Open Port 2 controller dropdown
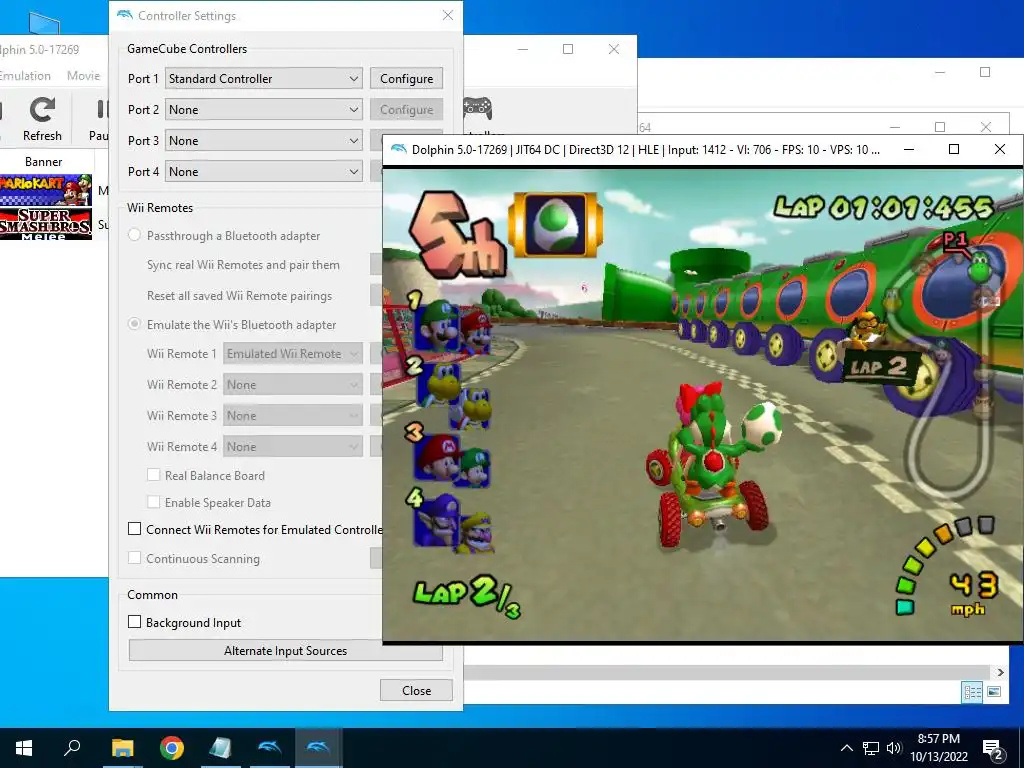The height and width of the screenshot is (768, 1024). pyautogui.click(x=264, y=110)
